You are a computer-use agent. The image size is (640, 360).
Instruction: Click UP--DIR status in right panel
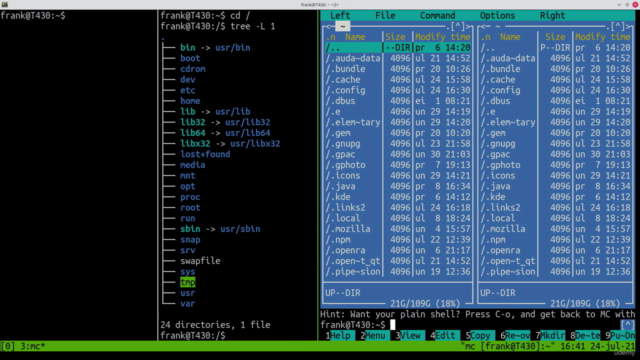click(498, 293)
